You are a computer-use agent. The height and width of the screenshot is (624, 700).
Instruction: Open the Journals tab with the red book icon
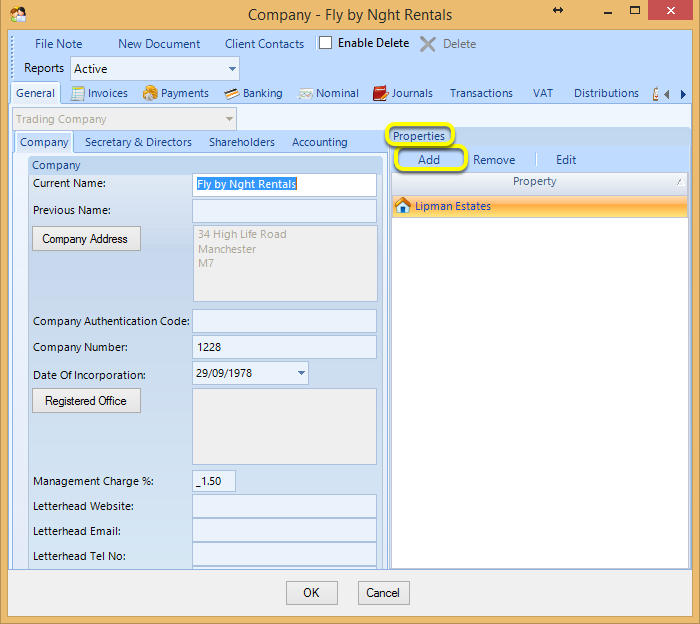click(x=403, y=93)
